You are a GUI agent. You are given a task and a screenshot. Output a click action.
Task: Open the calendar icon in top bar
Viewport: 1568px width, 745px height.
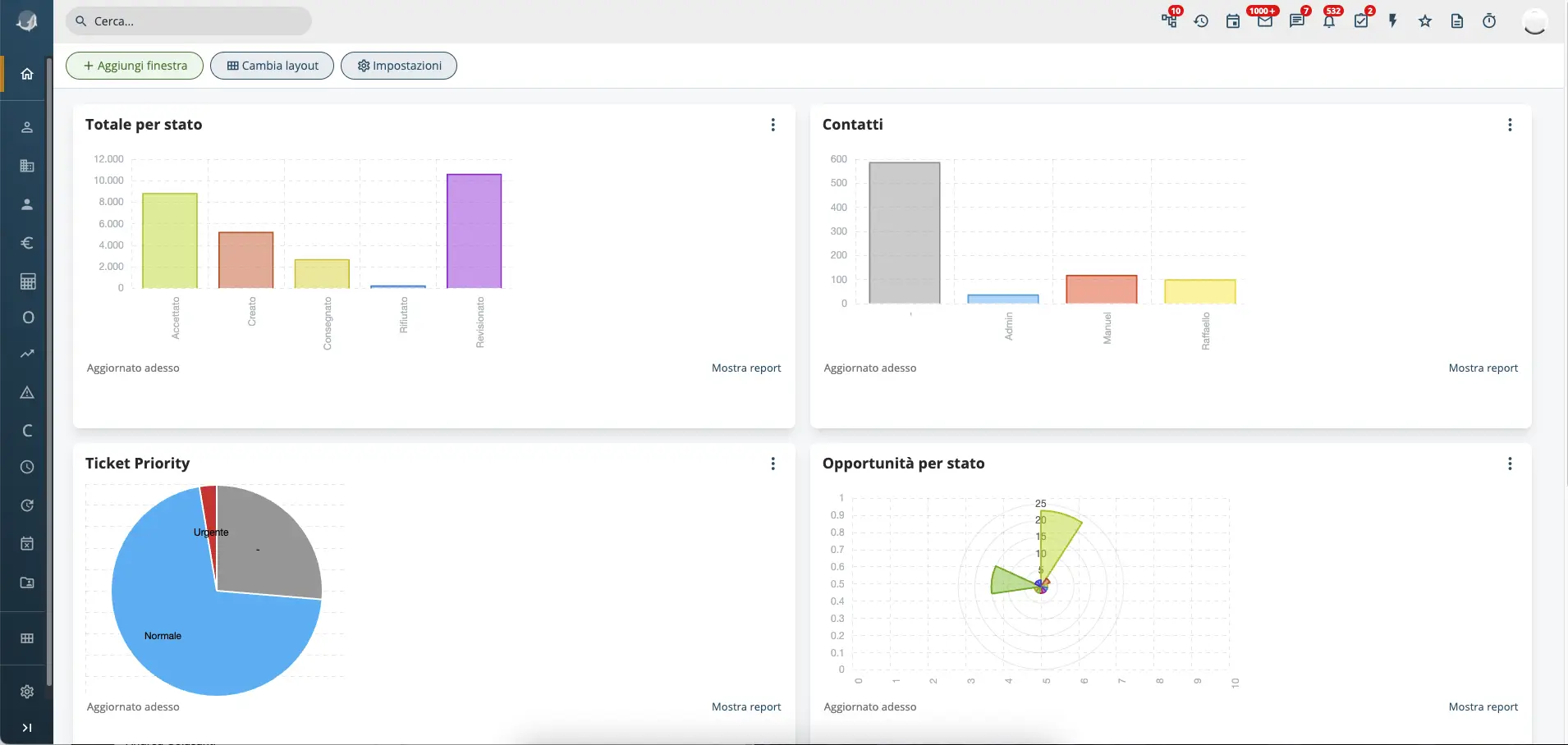point(1232,22)
